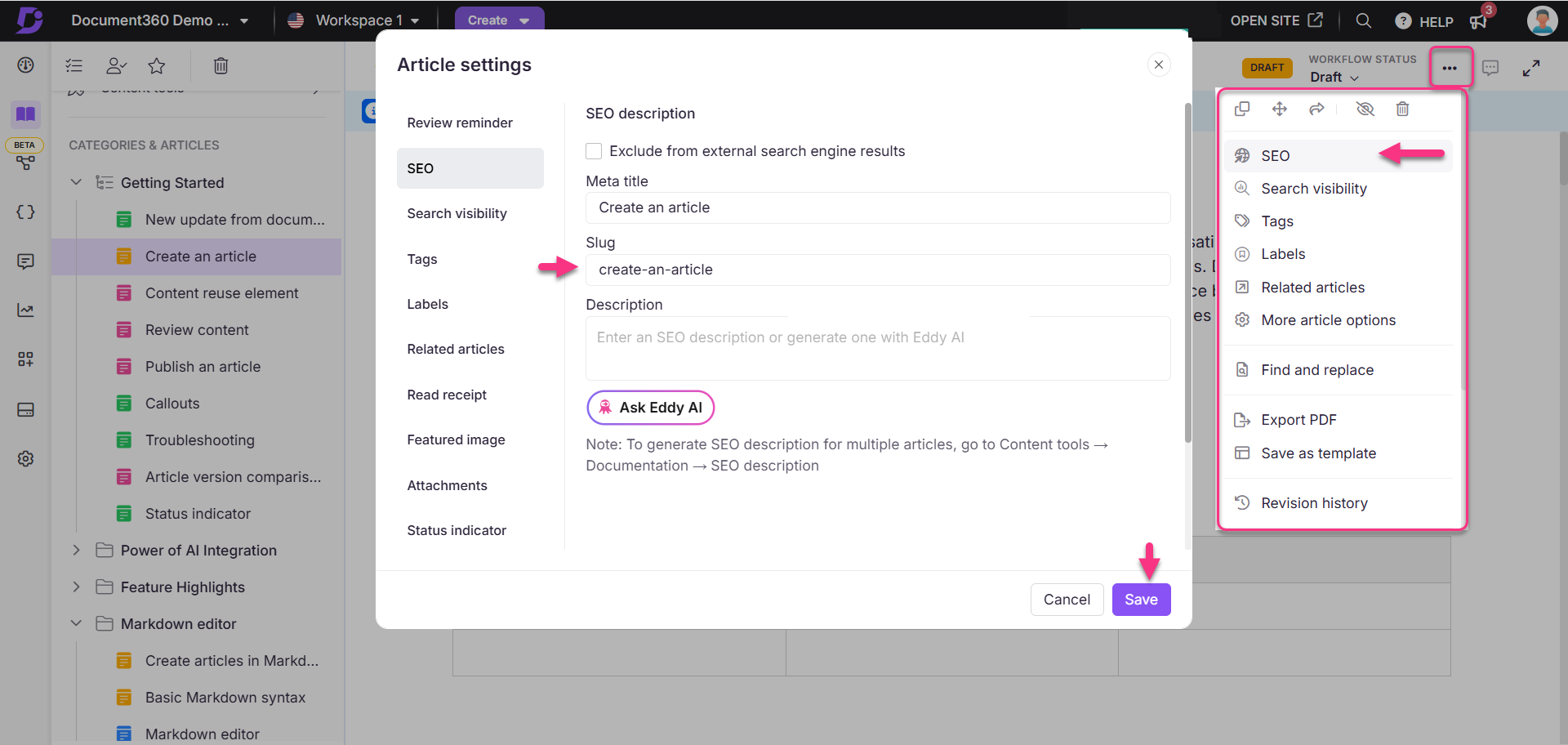
Task: Click the move article icon in dropdown
Action: pos(1280,109)
